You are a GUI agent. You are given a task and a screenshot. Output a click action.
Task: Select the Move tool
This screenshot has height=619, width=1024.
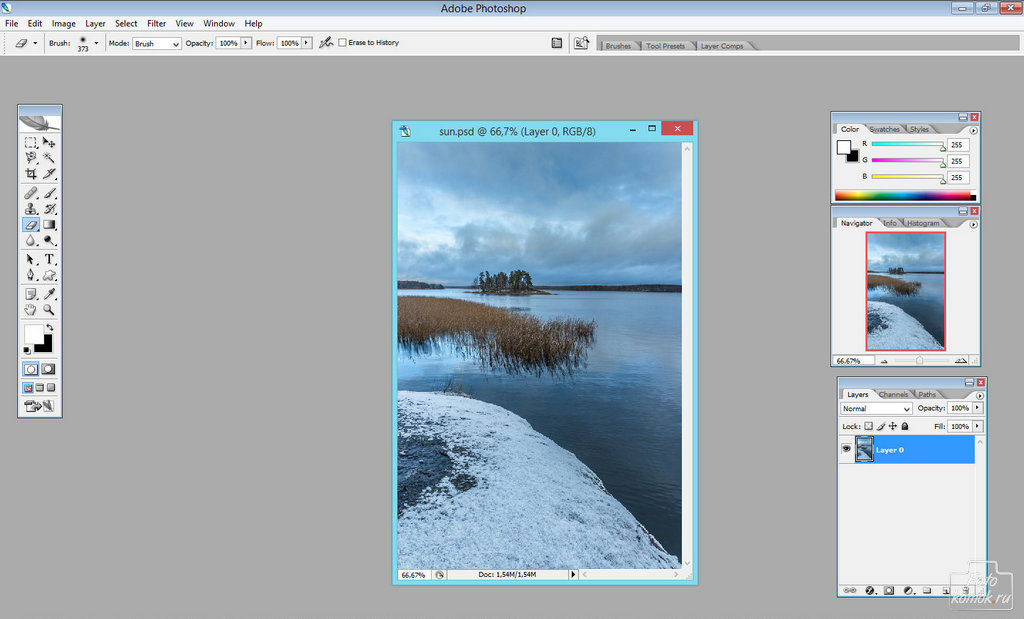pyautogui.click(x=49, y=142)
